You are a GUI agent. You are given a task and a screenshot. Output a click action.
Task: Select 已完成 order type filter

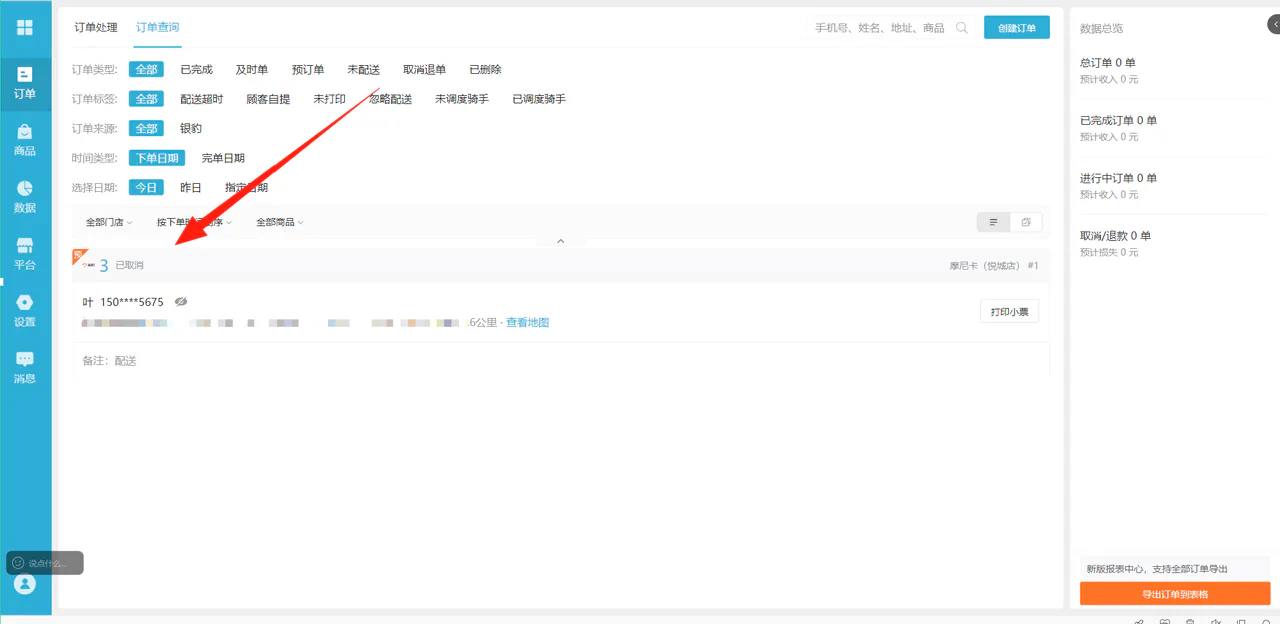[x=196, y=70]
